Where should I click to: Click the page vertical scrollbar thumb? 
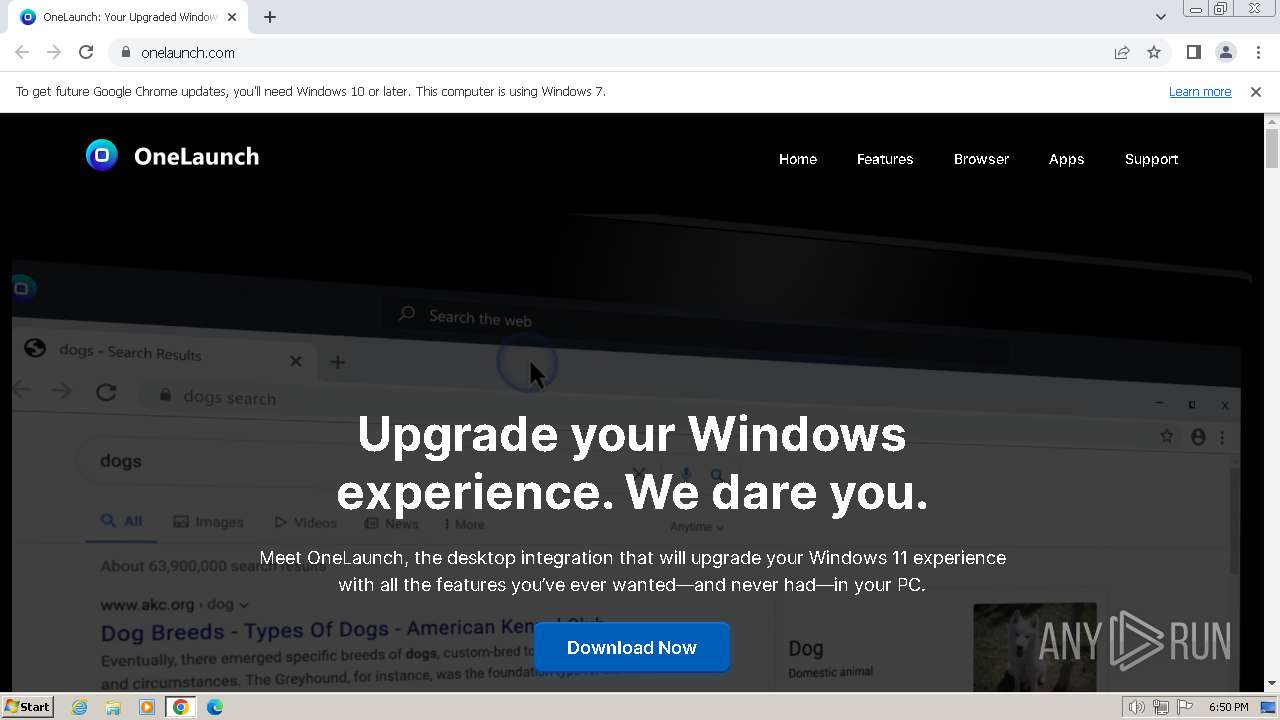[1272, 149]
